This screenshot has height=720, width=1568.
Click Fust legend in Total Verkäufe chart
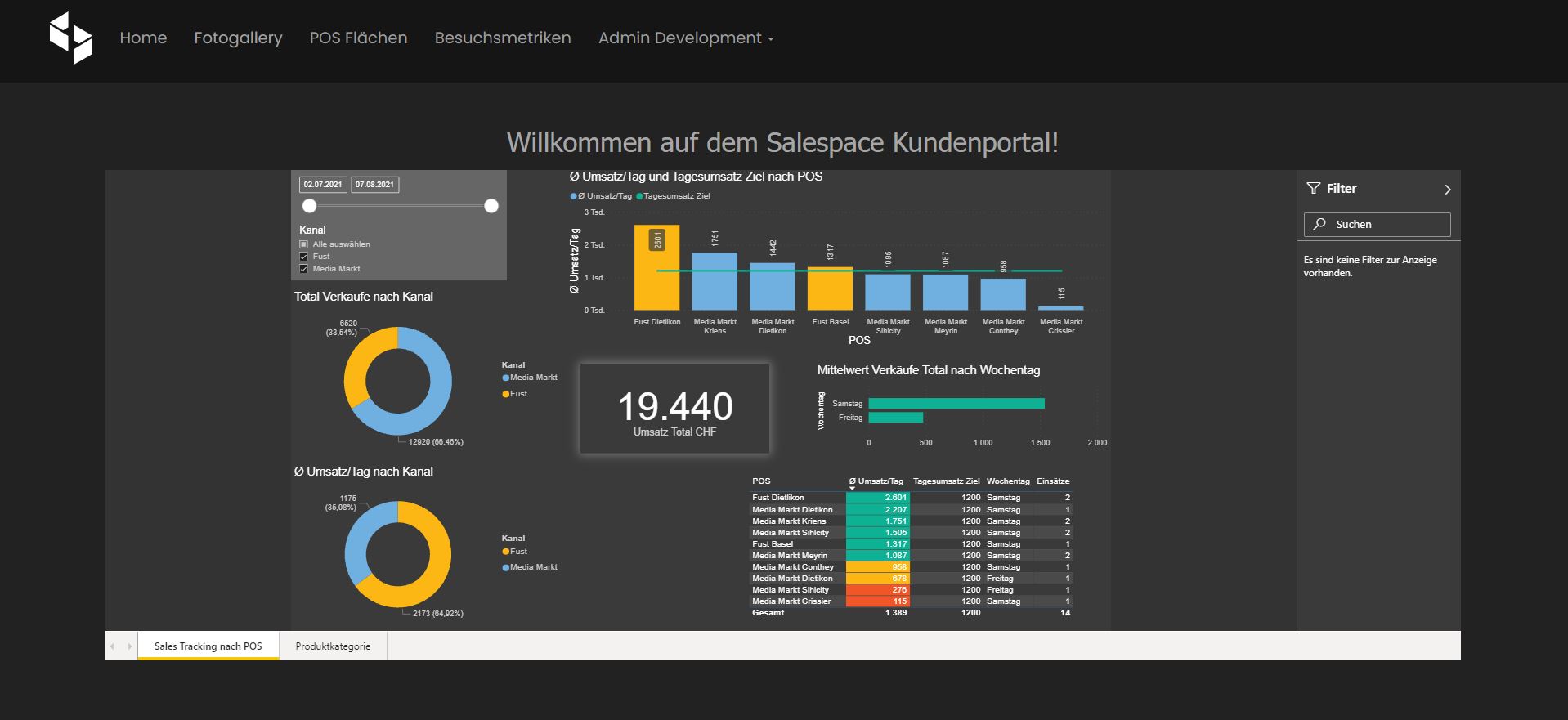coord(515,394)
